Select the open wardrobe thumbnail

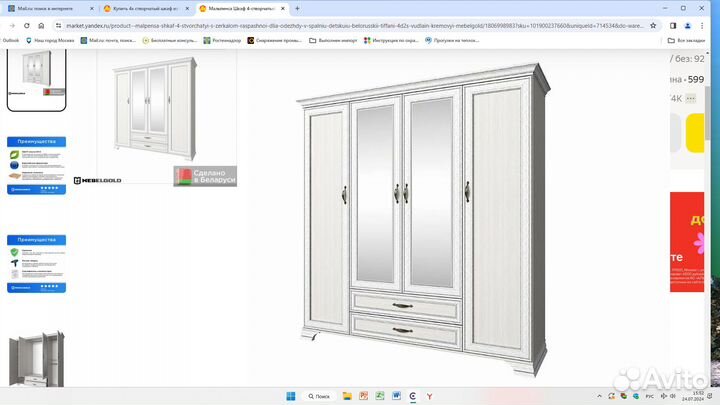[x=36, y=365]
